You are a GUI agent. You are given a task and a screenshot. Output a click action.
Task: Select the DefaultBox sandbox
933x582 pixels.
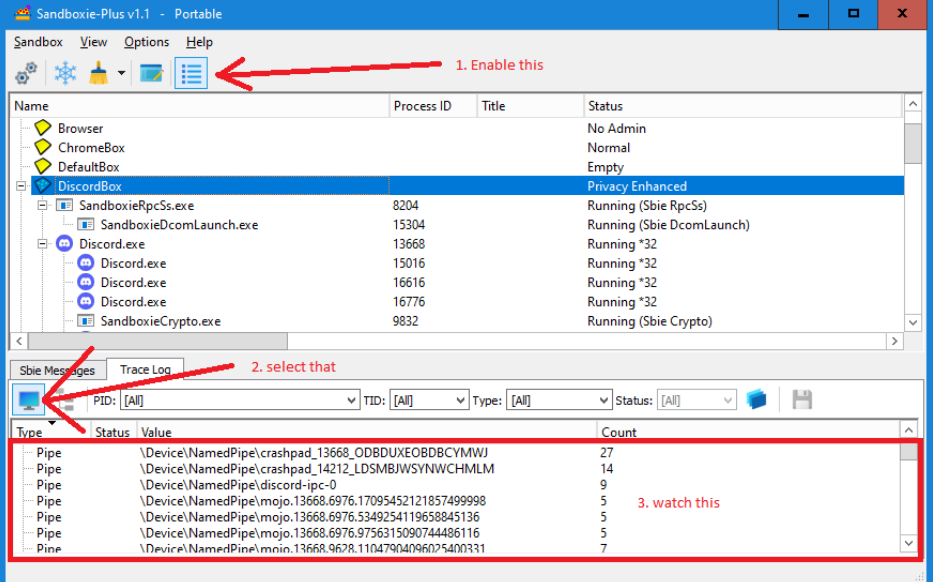(88, 167)
